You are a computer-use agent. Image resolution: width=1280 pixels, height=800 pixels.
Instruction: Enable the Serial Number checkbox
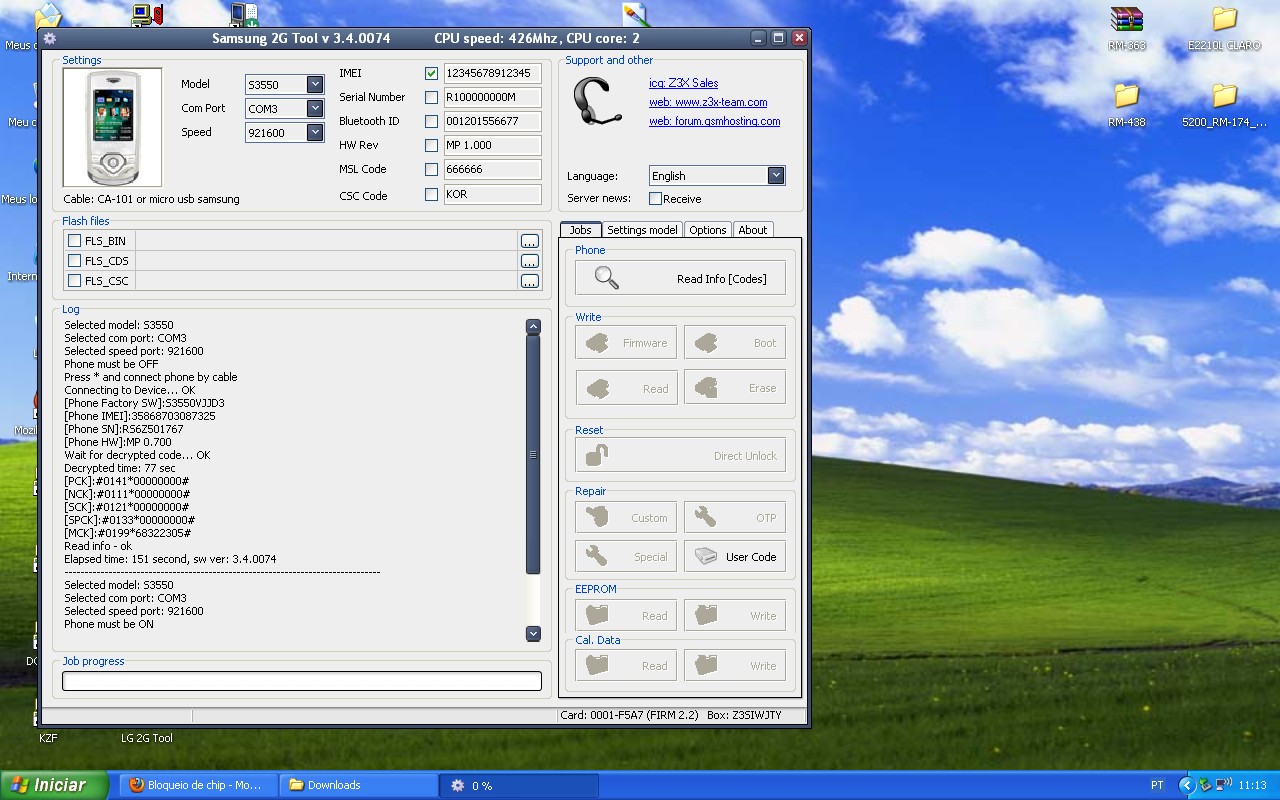point(431,98)
